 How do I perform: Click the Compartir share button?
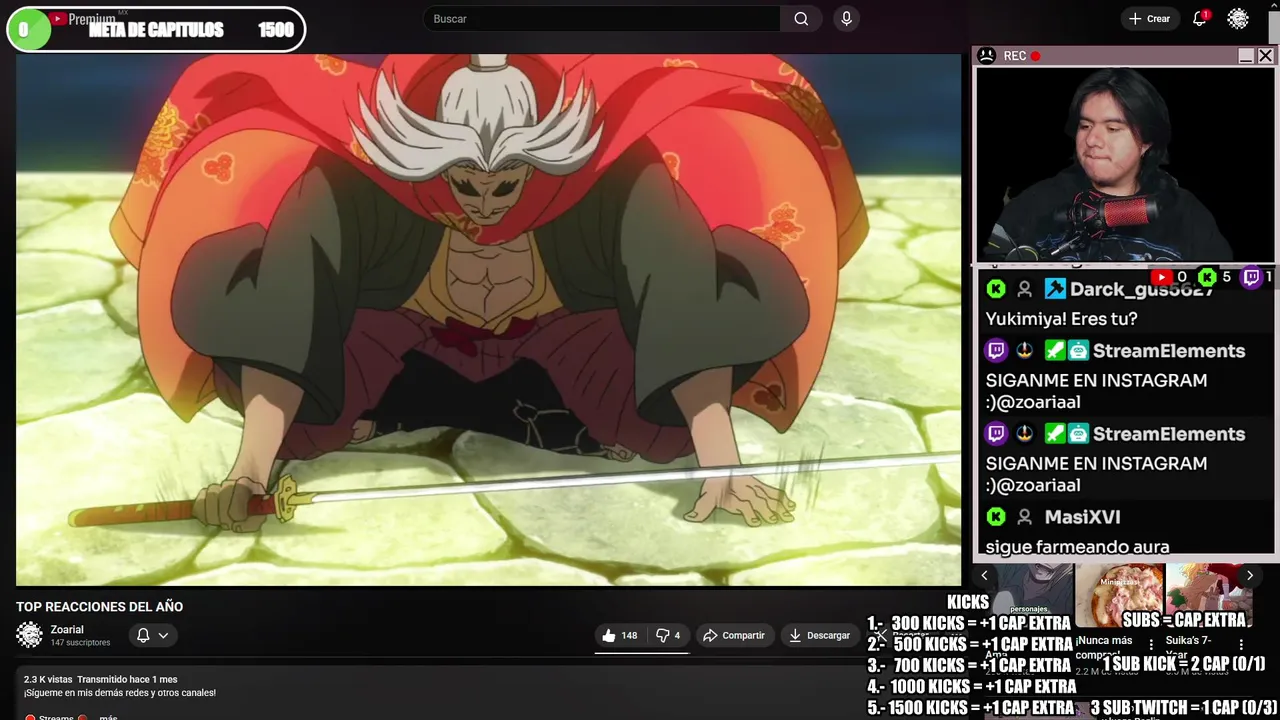(733, 635)
